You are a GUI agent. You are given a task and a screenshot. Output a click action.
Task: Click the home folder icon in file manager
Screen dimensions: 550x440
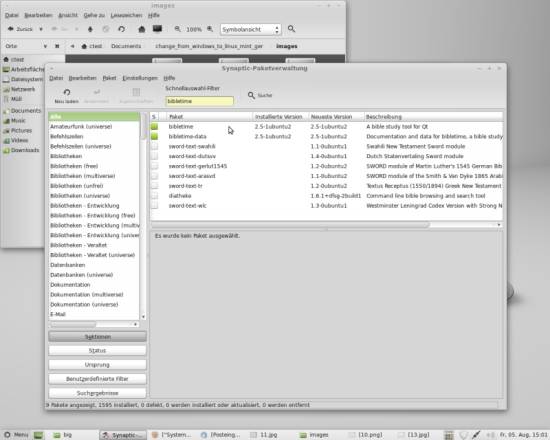(x=142, y=29)
